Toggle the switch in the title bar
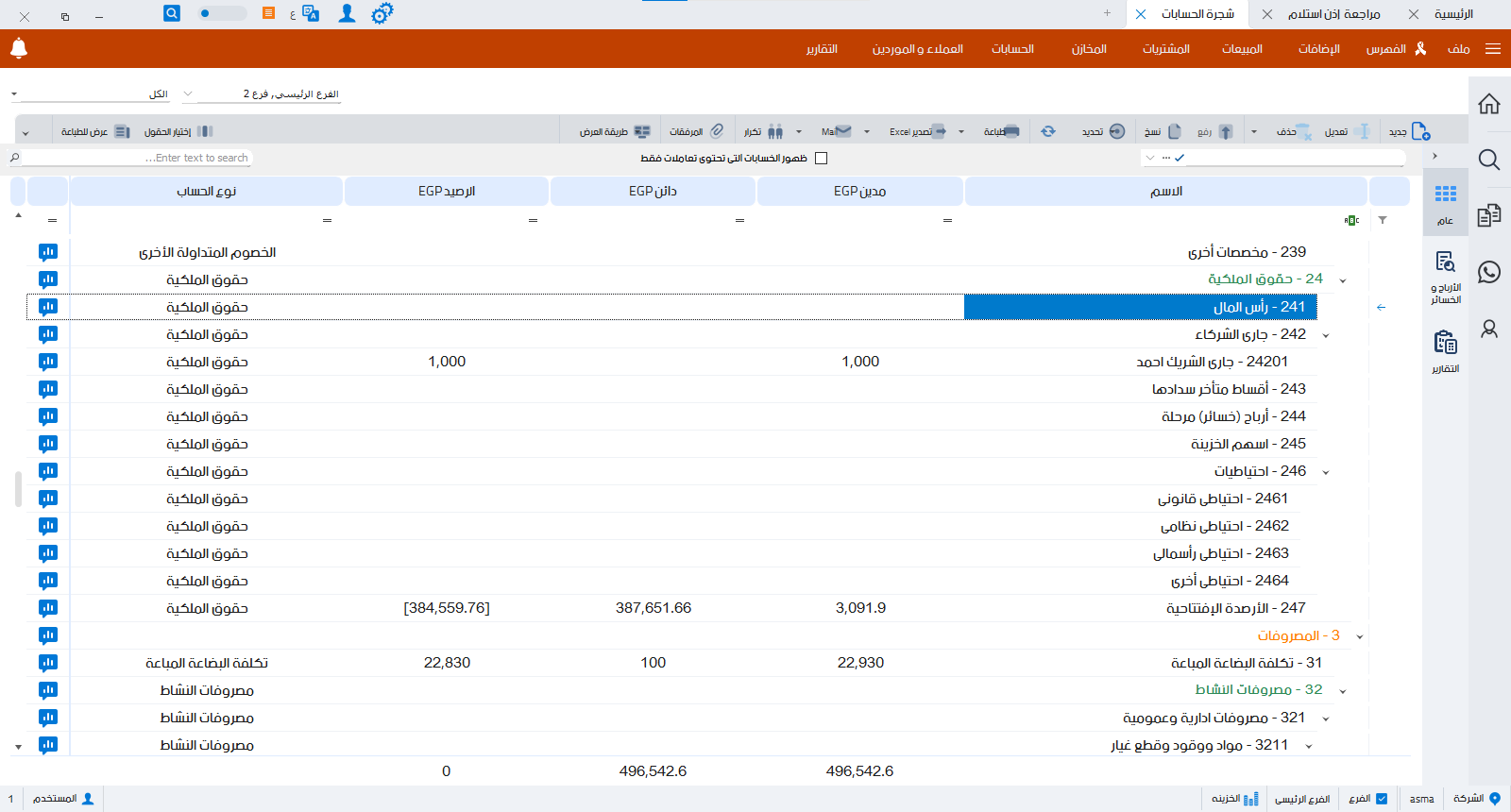This screenshot has height=812, width=1511. [x=221, y=13]
